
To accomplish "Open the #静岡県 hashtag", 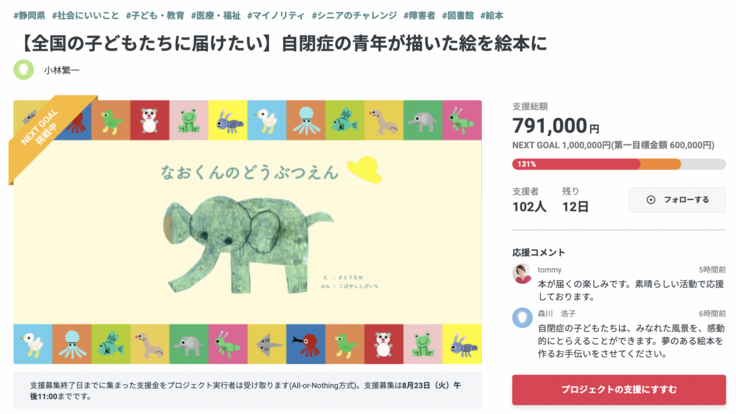I will [x=30, y=16].
